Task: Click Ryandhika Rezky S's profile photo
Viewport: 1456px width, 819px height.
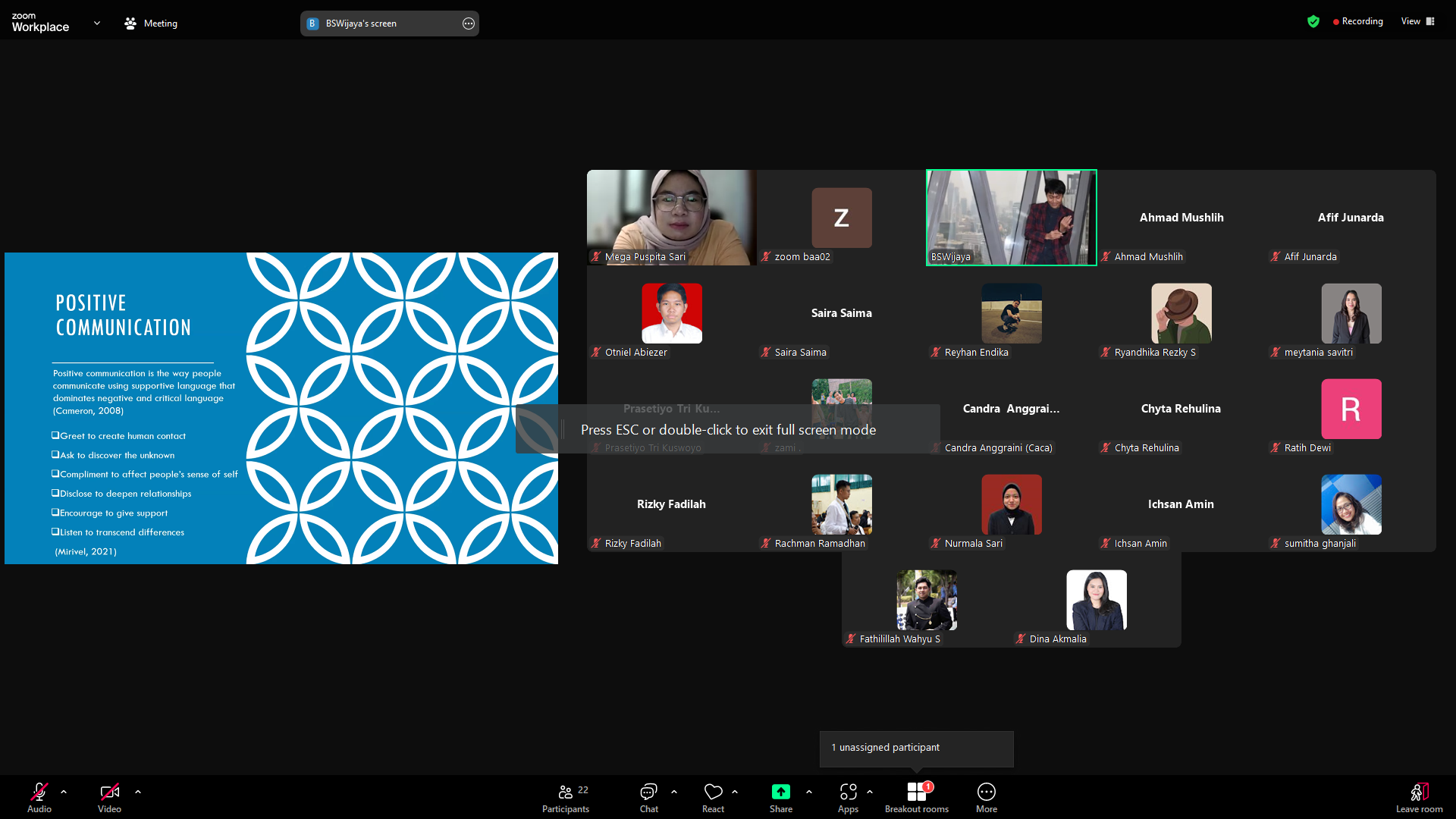Action: click(1181, 313)
